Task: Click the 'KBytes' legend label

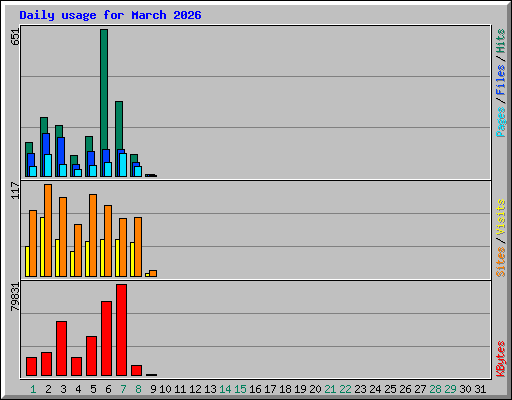Action: pos(501,359)
